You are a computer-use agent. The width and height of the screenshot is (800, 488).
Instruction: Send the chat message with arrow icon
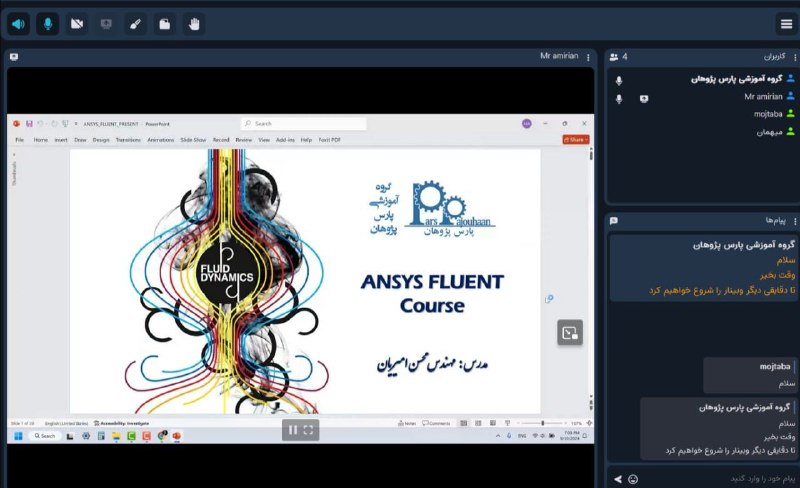[618, 479]
